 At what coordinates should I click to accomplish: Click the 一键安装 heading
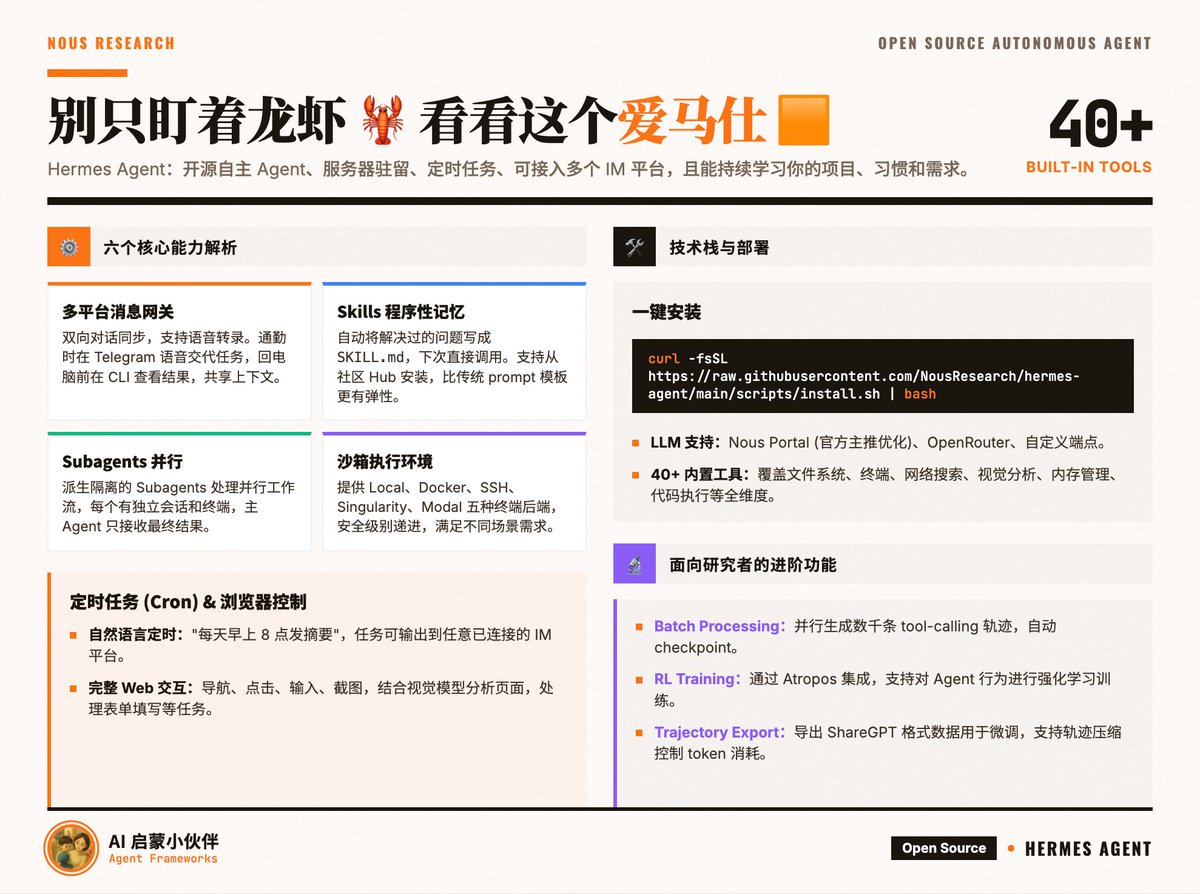(666, 312)
